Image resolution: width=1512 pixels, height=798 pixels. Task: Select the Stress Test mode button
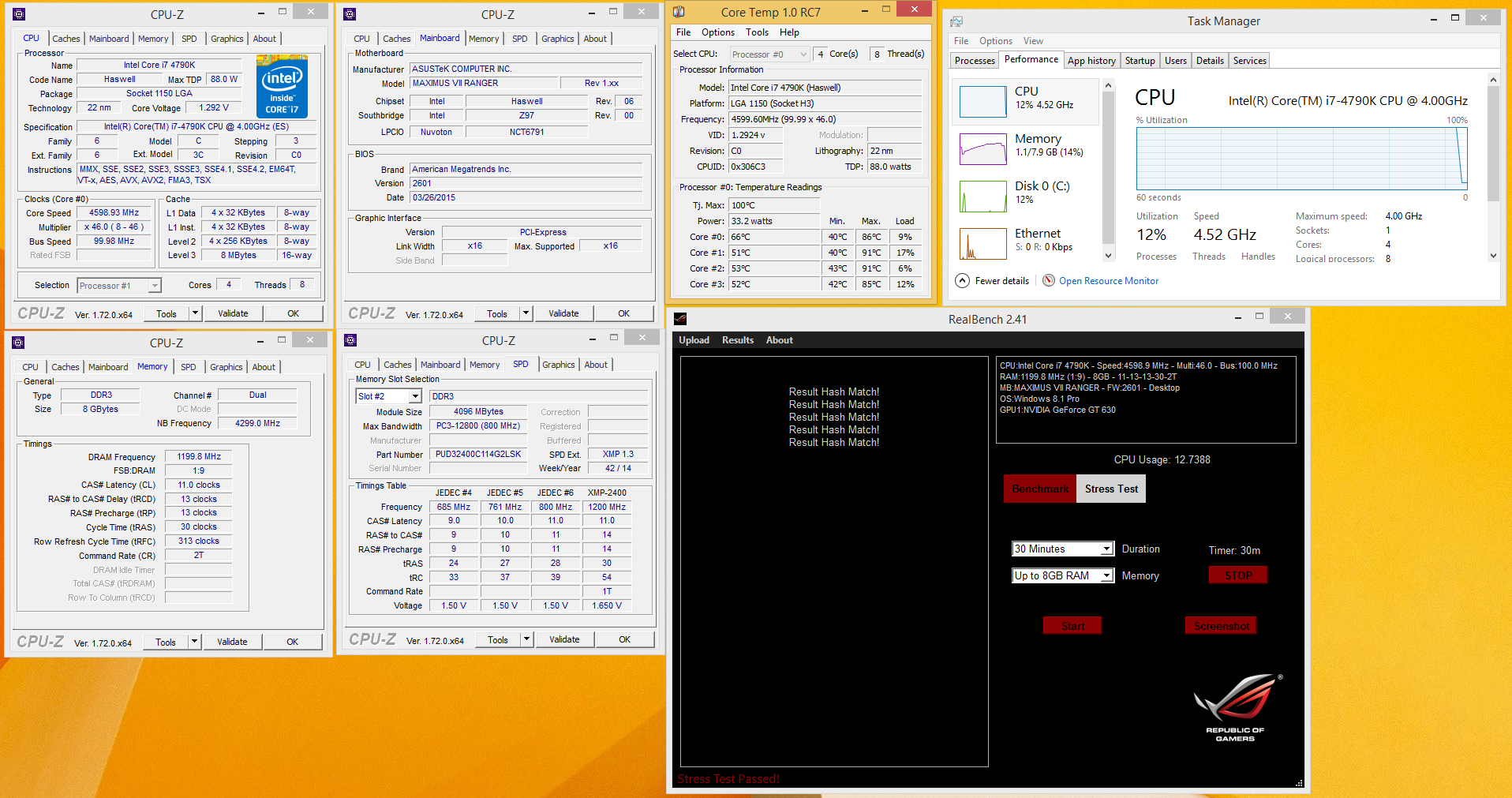point(1111,489)
